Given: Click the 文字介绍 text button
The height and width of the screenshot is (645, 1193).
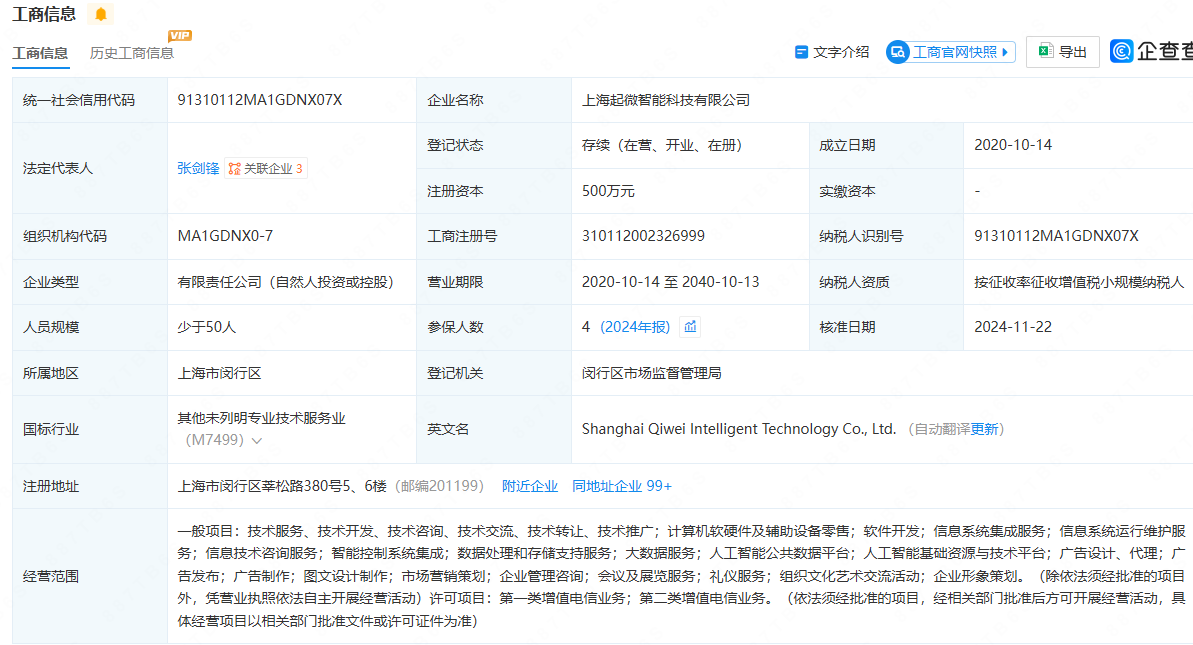Looking at the screenshot, I should pos(841,52).
